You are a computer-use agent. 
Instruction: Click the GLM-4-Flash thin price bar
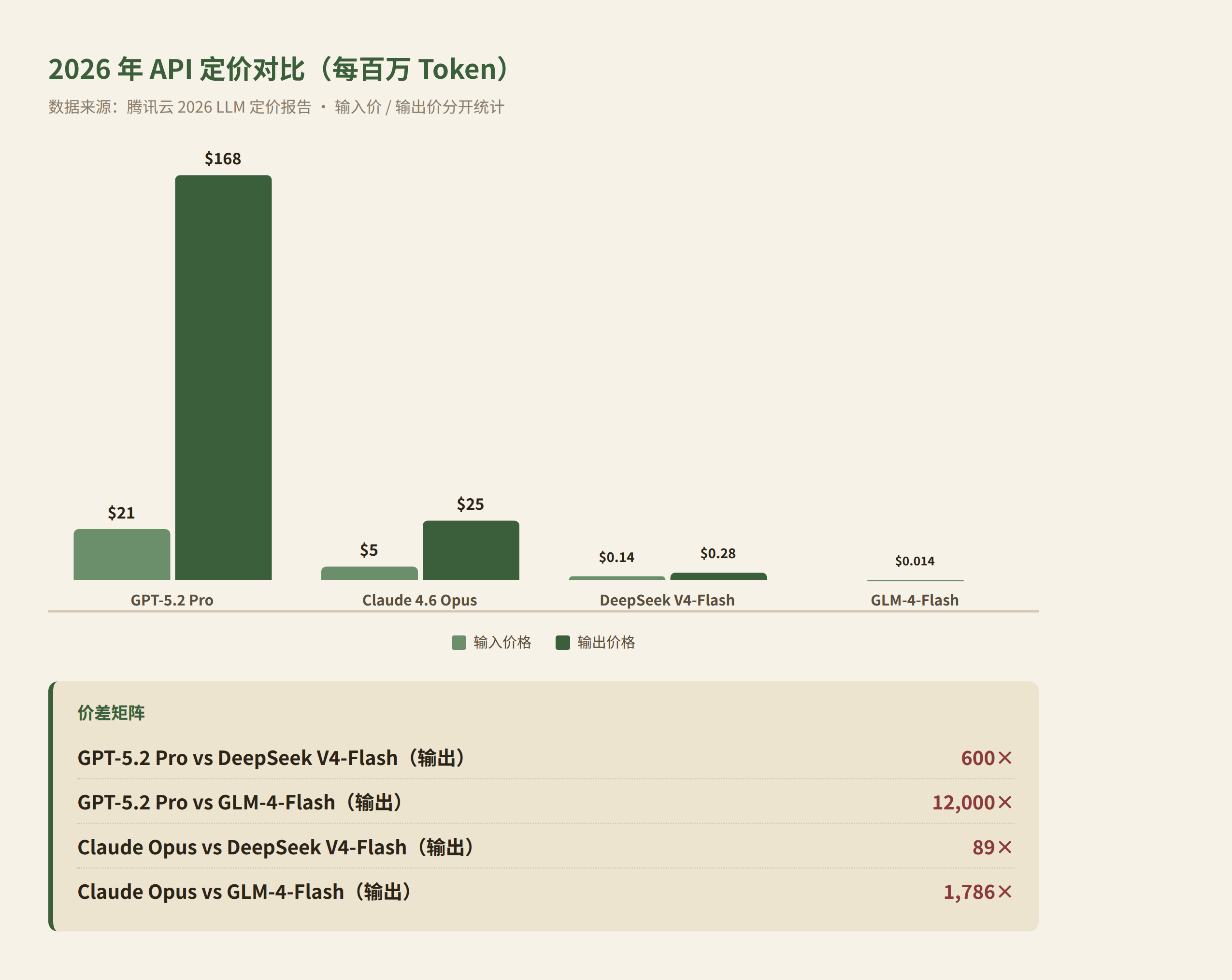pos(915,580)
